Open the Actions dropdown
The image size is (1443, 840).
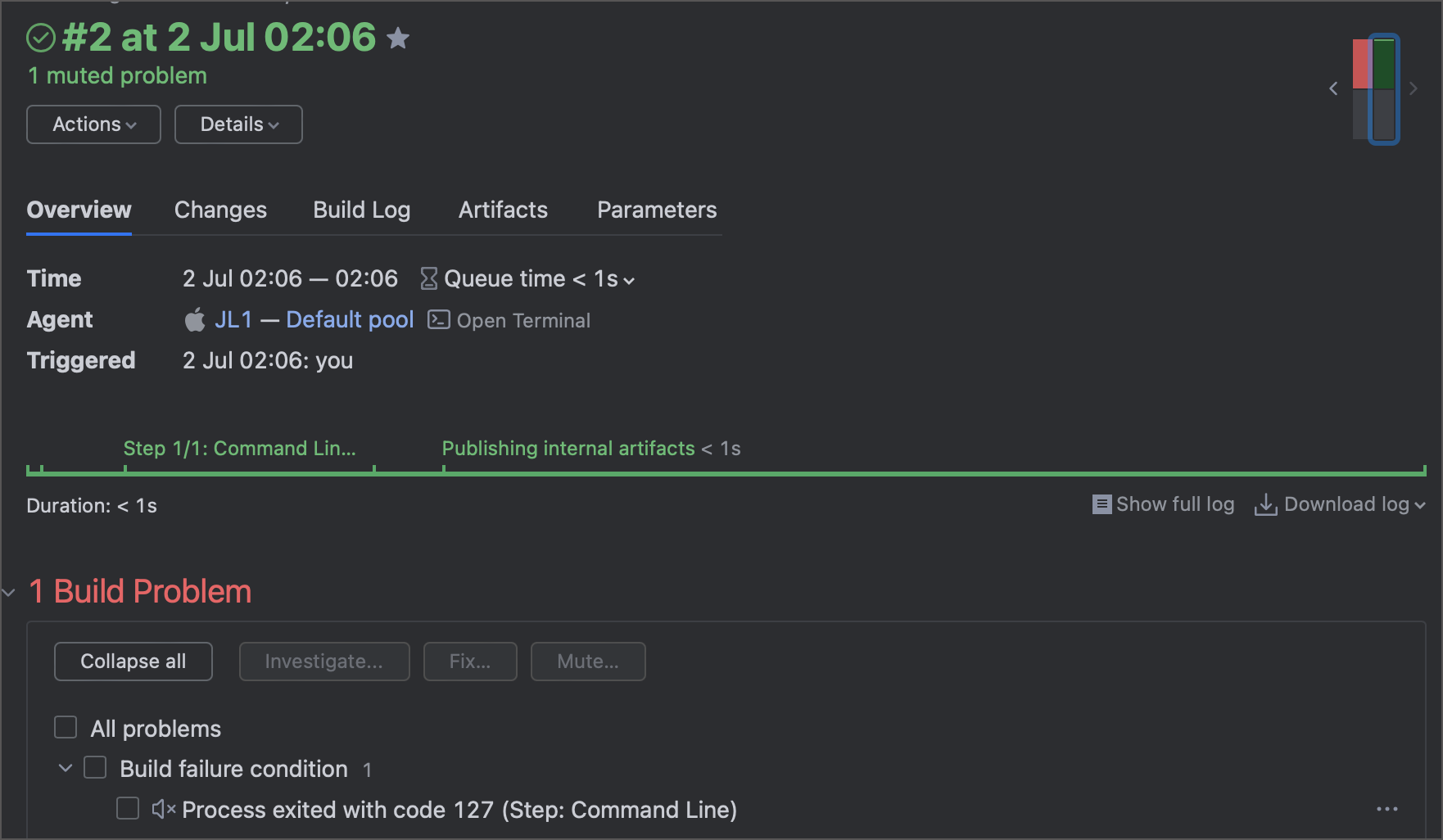[93, 124]
